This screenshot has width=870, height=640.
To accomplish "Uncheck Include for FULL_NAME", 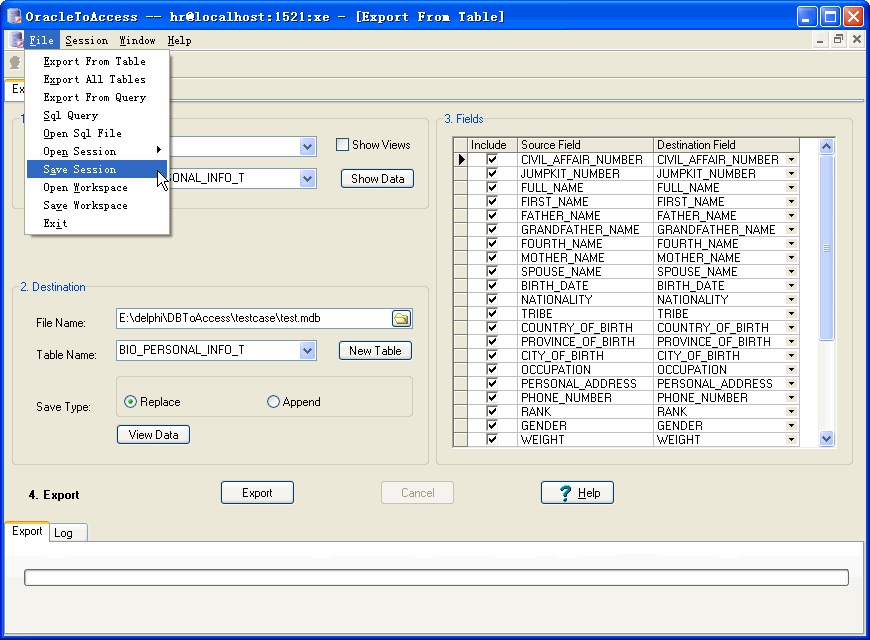I will click(492, 188).
